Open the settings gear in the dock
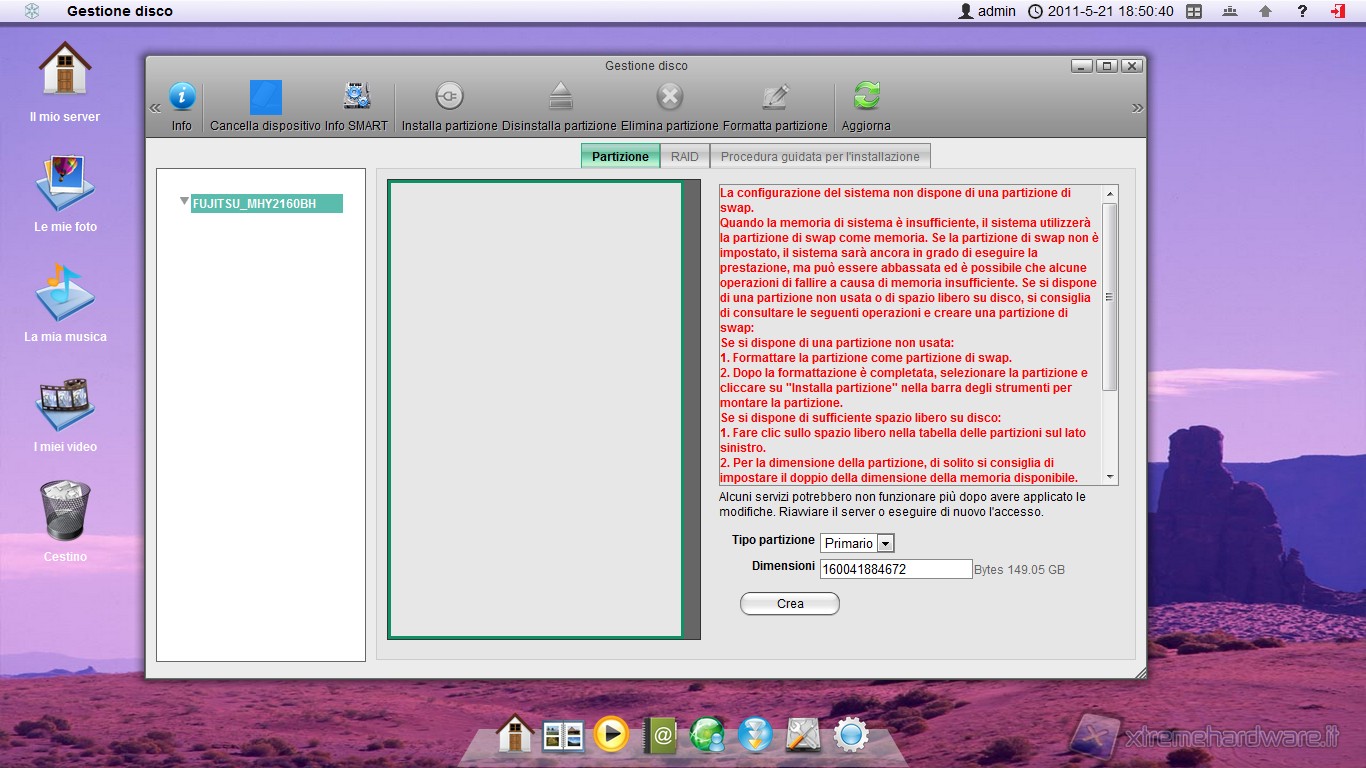This screenshot has width=1366, height=768. pos(851,735)
